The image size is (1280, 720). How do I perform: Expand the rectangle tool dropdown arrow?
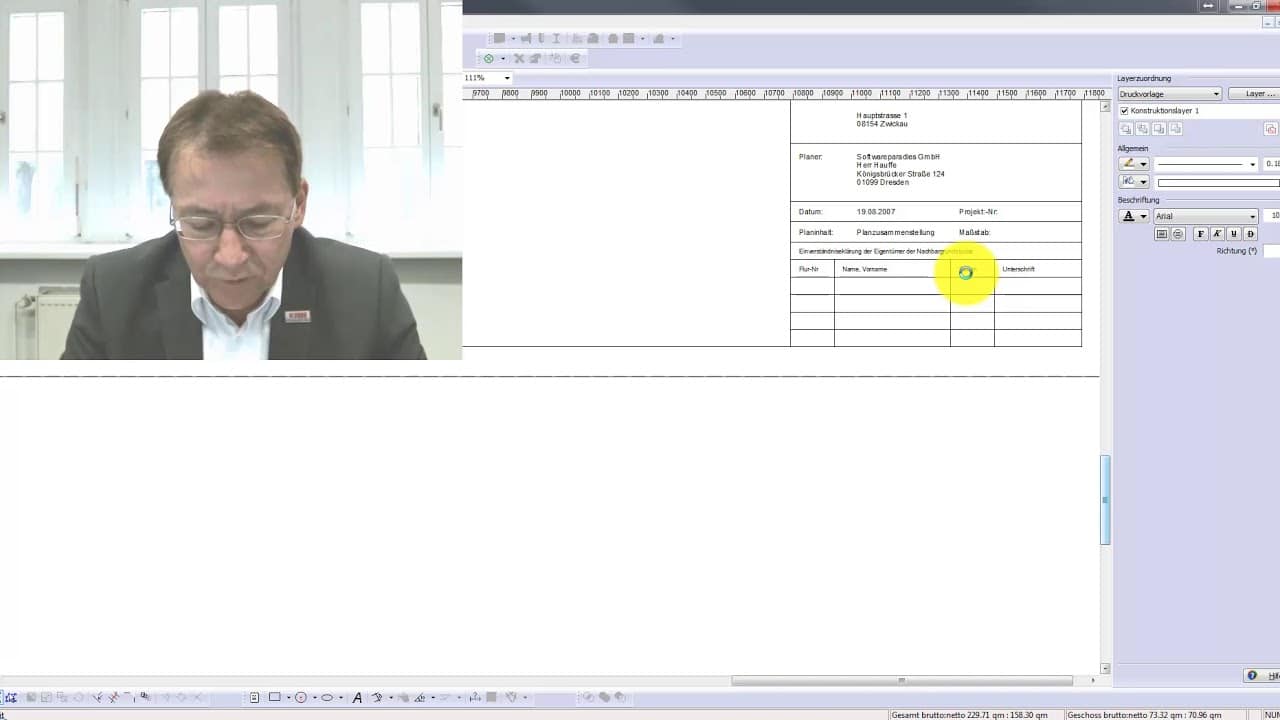point(288,698)
